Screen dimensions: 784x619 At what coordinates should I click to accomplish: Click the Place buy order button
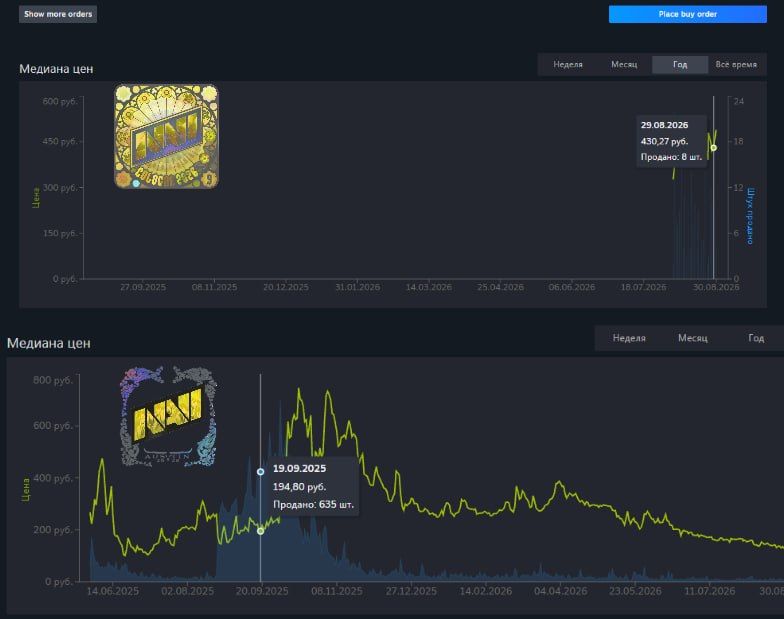(688, 14)
